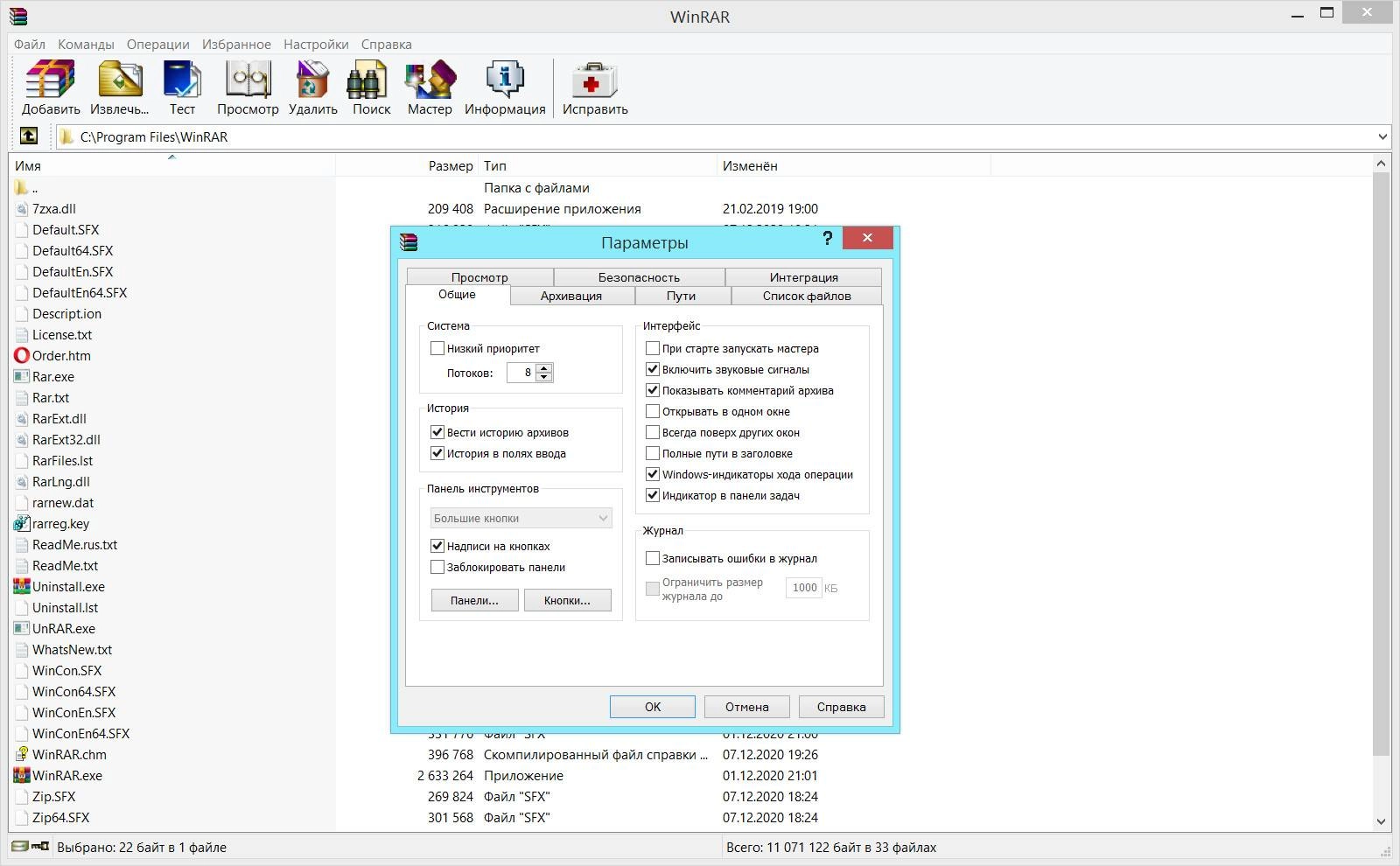Viewport: 1400px width, 866px height.
Task: Toggle Надписи на кнопках checkbox
Action: pos(437,546)
